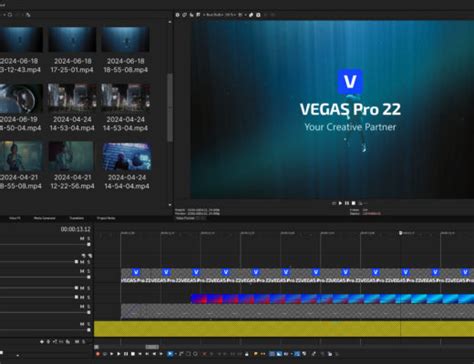Switch to the Project Notes tab
The width and height of the screenshot is (474, 364).
pos(106,218)
